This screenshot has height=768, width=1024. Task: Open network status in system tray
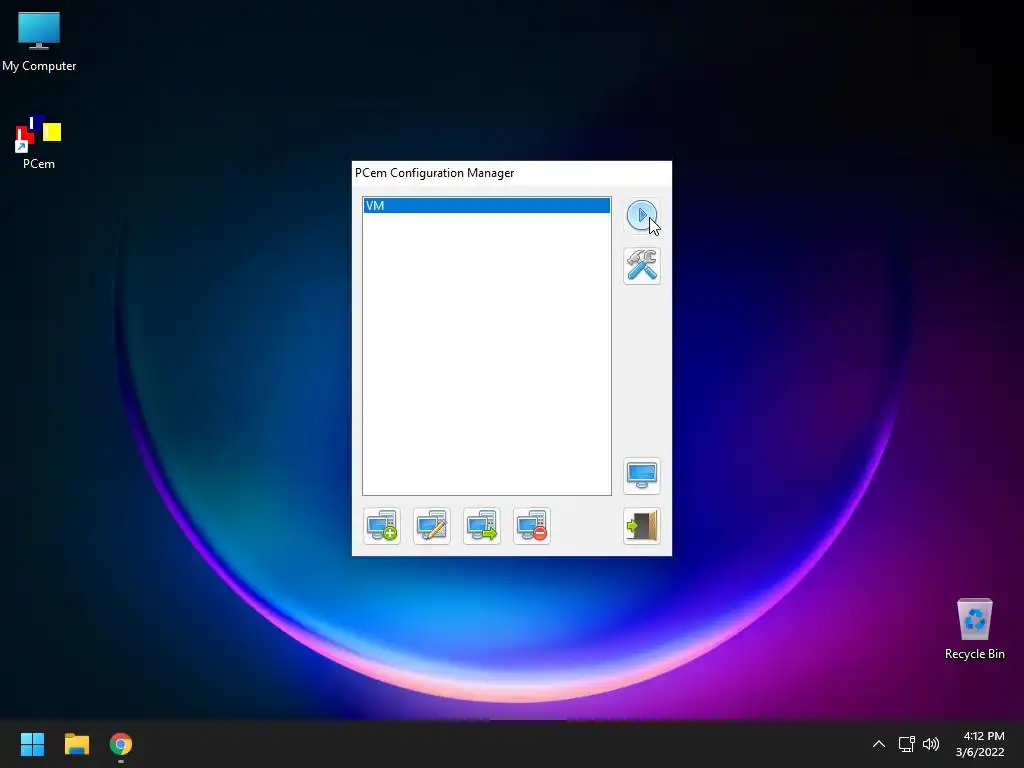coord(906,744)
